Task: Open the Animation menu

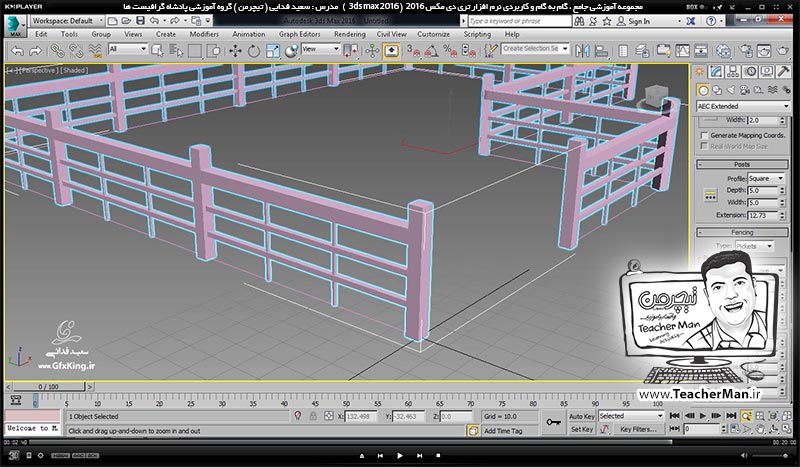Action: point(248,34)
